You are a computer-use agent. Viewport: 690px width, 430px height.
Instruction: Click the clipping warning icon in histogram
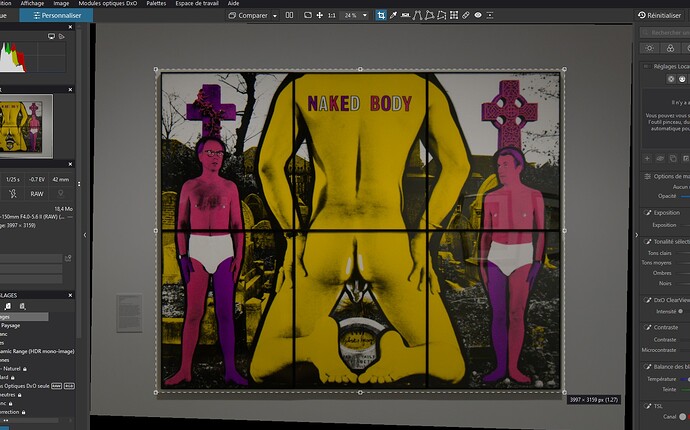point(62,37)
